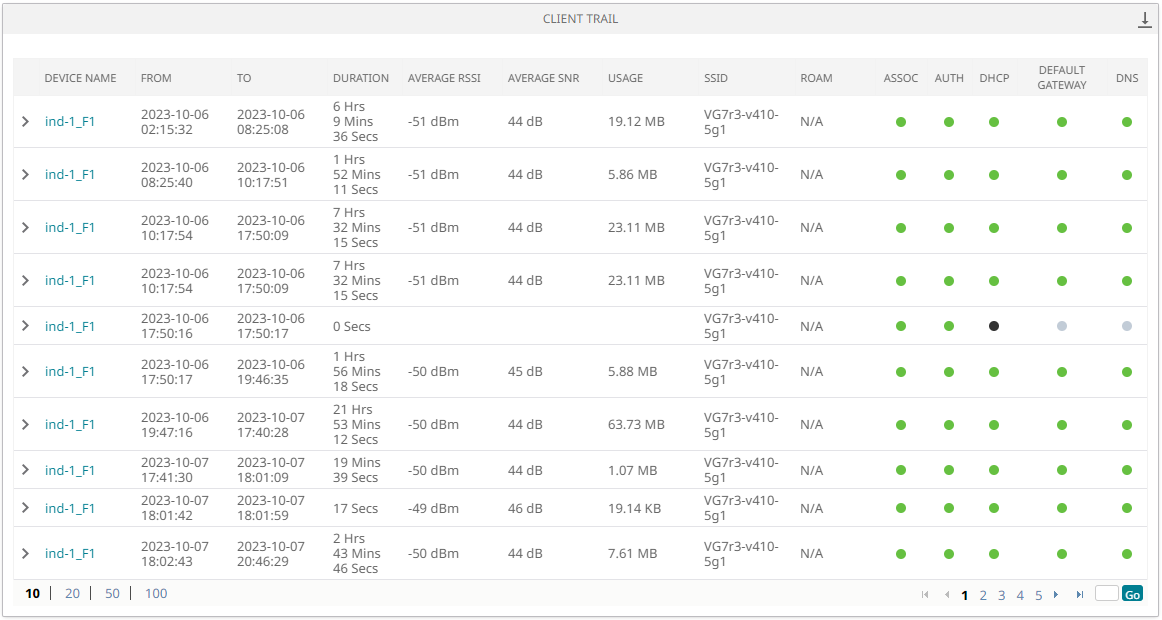The image size is (1162, 620).
Task: Switch page size to 50 rows
Action: (112, 593)
